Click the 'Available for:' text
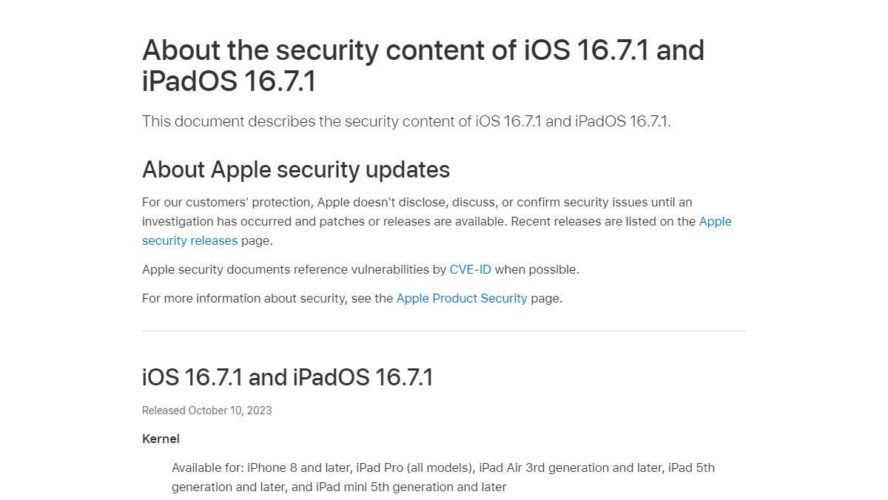This screenshot has width=888, height=500. (x=207, y=468)
